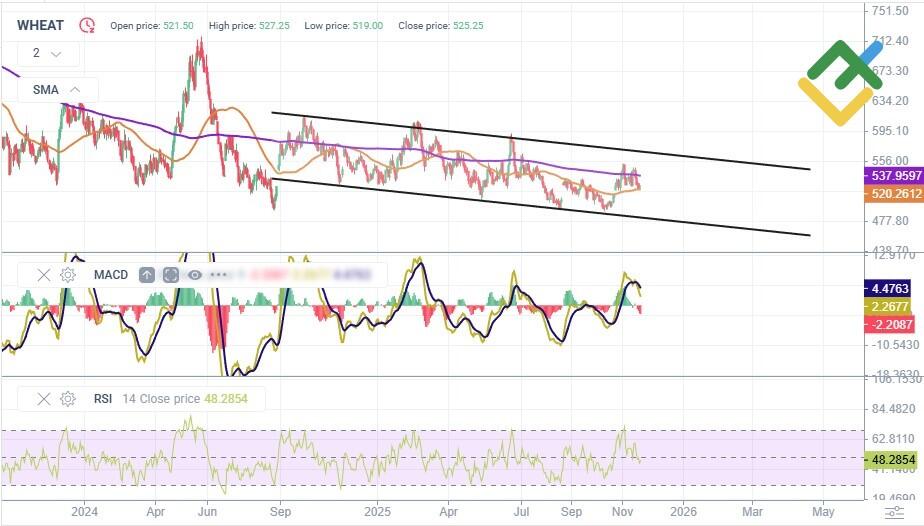Open RSI settings via the gear icon
Image resolution: width=924 pixels, height=526 pixels.
click(68, 399)
